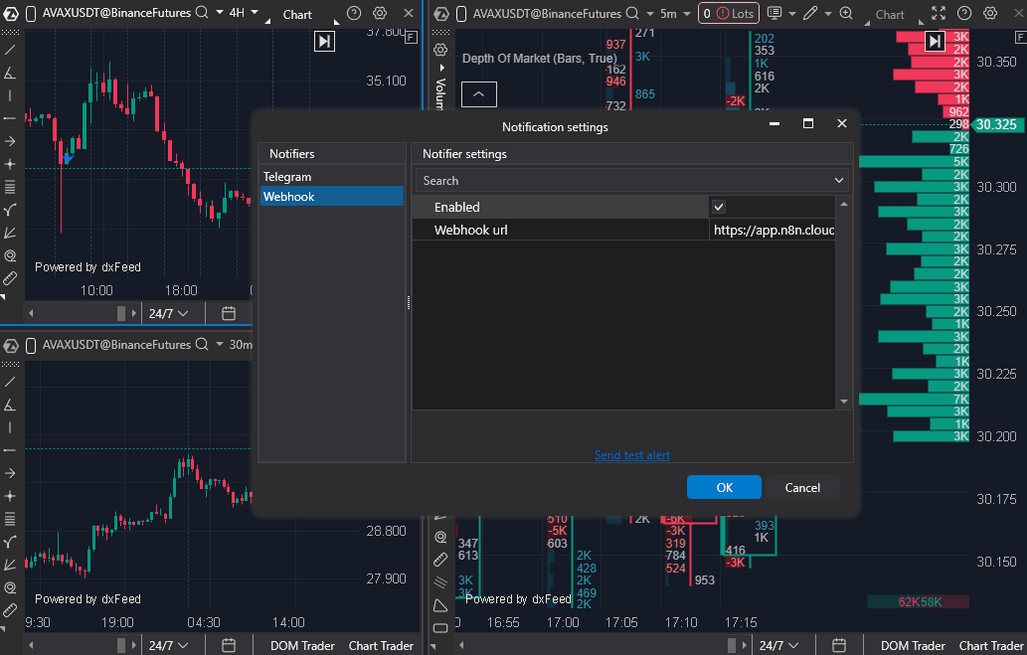Viewport: 1027px width, 655px height.
Task: Cancel the Notification settings dialog
Action: pyautogui.click(x=802, y=487)
